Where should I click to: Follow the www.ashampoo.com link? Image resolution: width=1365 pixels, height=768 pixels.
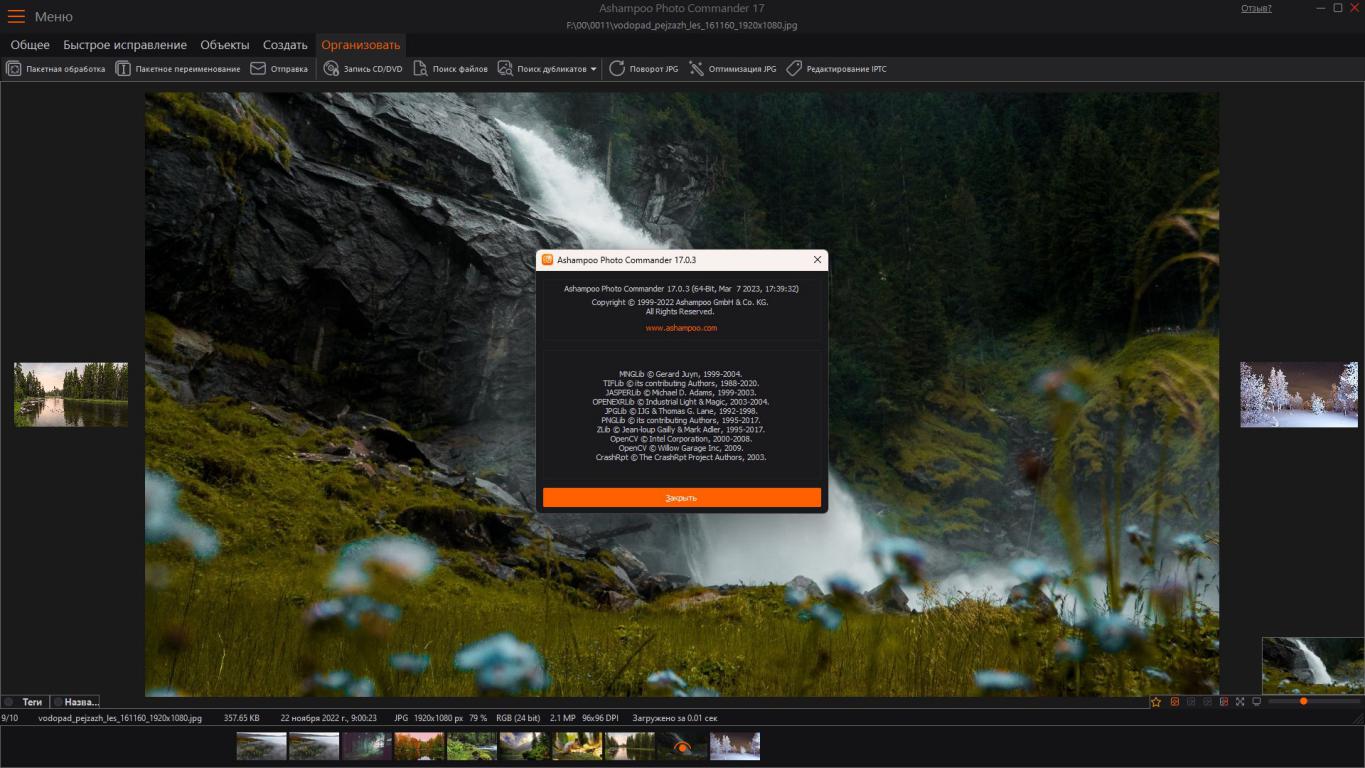tap(681, 328)
